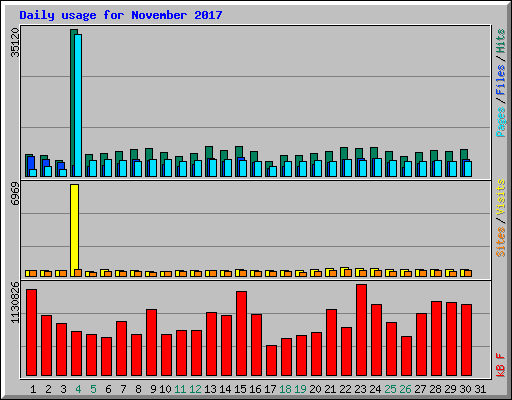
Task: Click the red KB bar for day 21
Action: click(x=331, y=343)
